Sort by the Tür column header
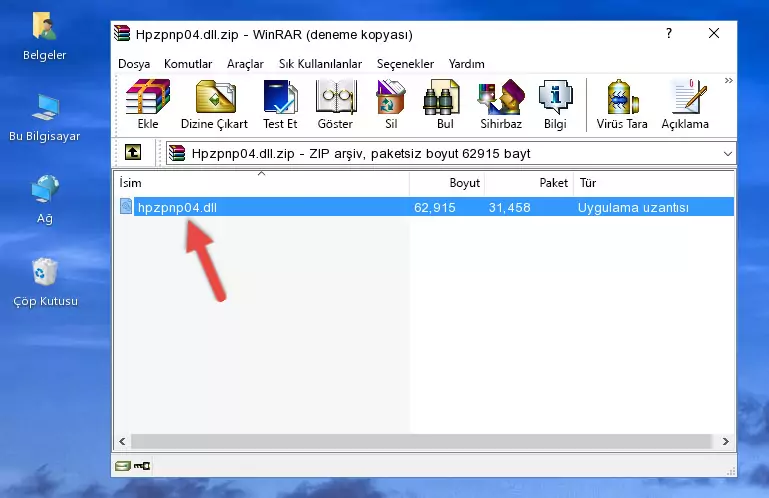The height and width of the screenshot is (498, 769). point(654,183)
